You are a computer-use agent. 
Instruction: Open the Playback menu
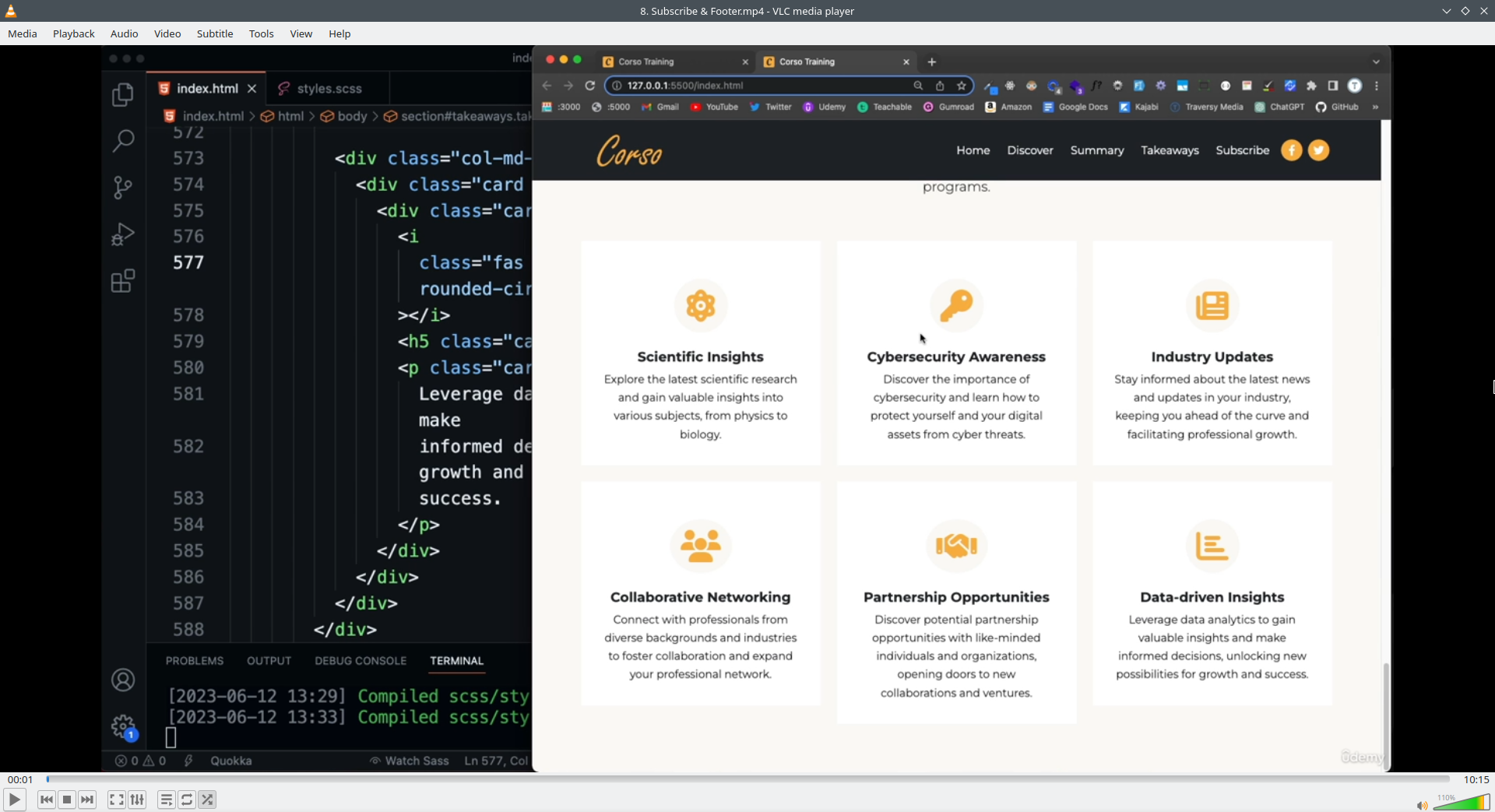coord(74,33)
